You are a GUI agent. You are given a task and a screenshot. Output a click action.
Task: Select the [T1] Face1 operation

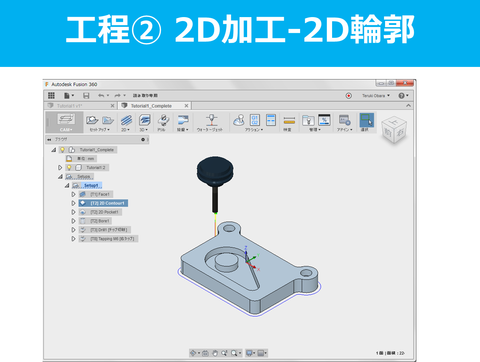[96, 194]
